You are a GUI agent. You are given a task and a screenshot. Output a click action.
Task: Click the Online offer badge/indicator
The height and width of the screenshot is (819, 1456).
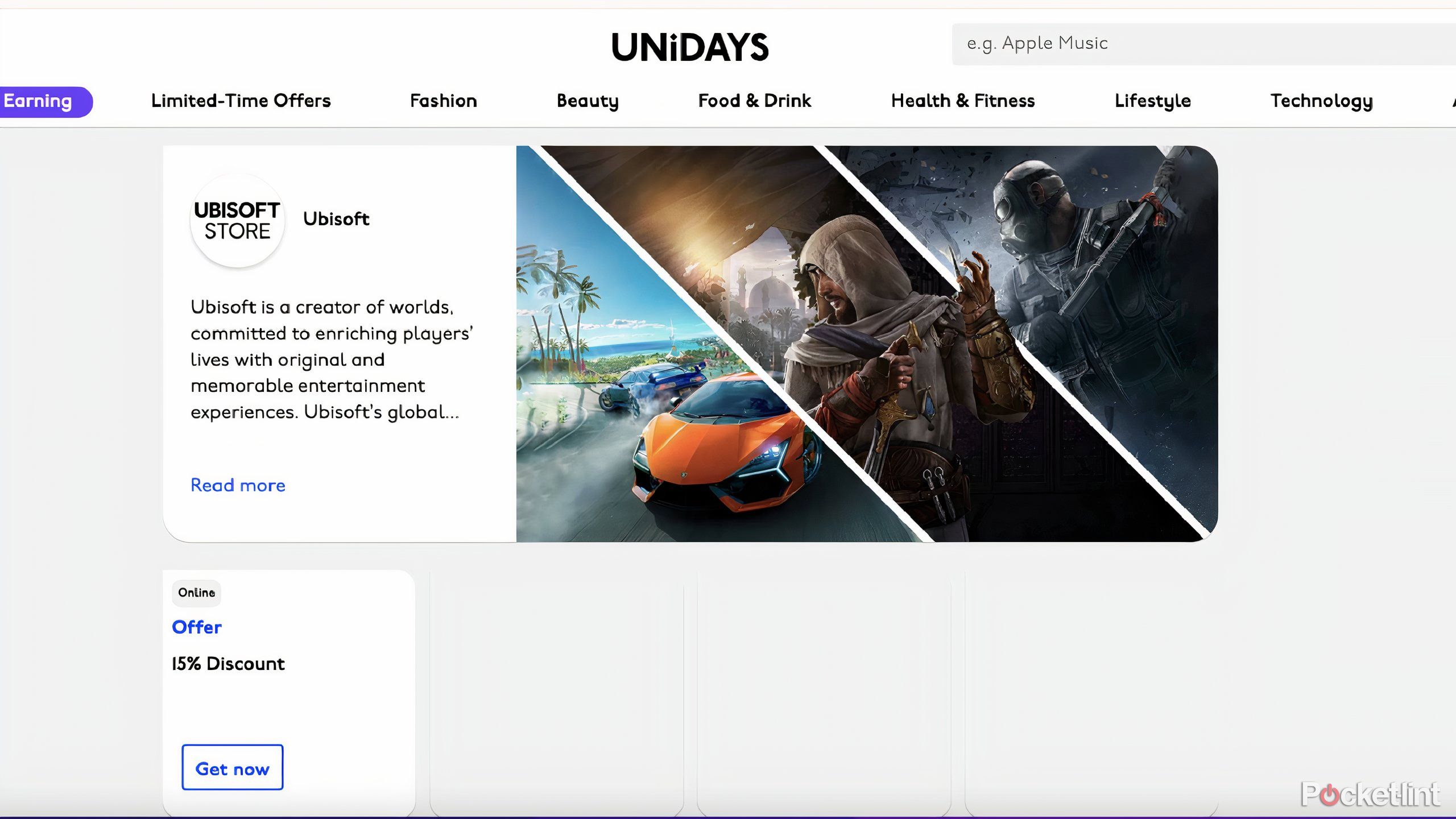[197, 591]
